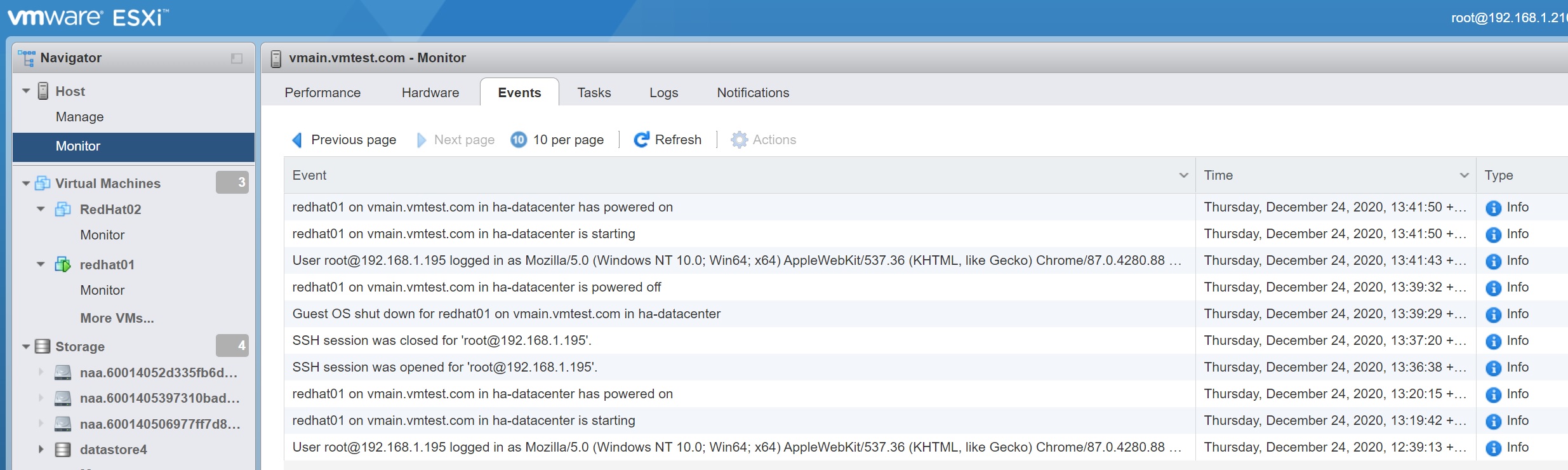Click Info icon for 13:39:32 powered off event
Image resolution: width=1568 pixels, height=470 pixels.
coord(1494,288)
